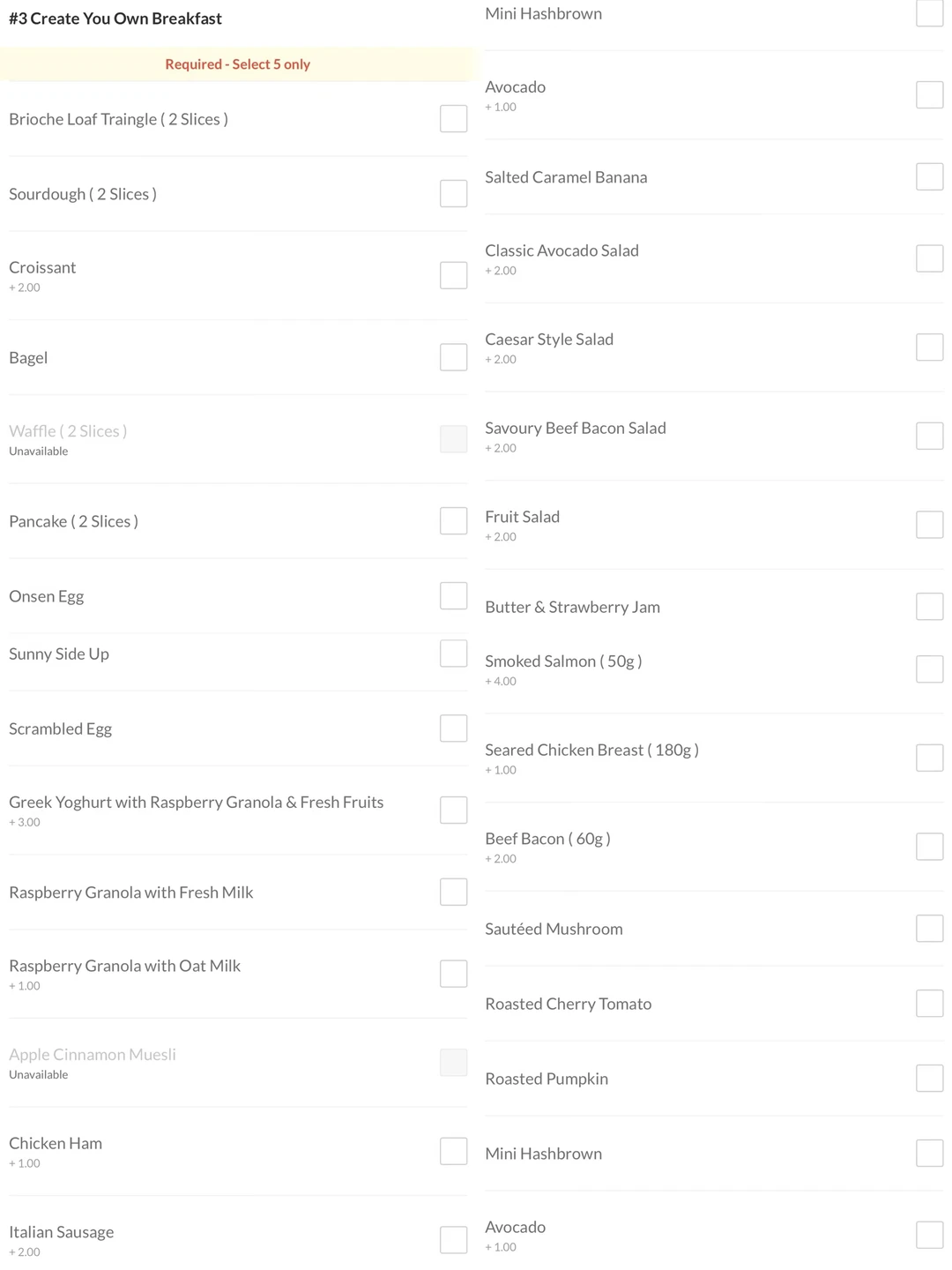952x1270 pixels.
Task: Click the Fruit Salad item label
Action: point(522,517)
